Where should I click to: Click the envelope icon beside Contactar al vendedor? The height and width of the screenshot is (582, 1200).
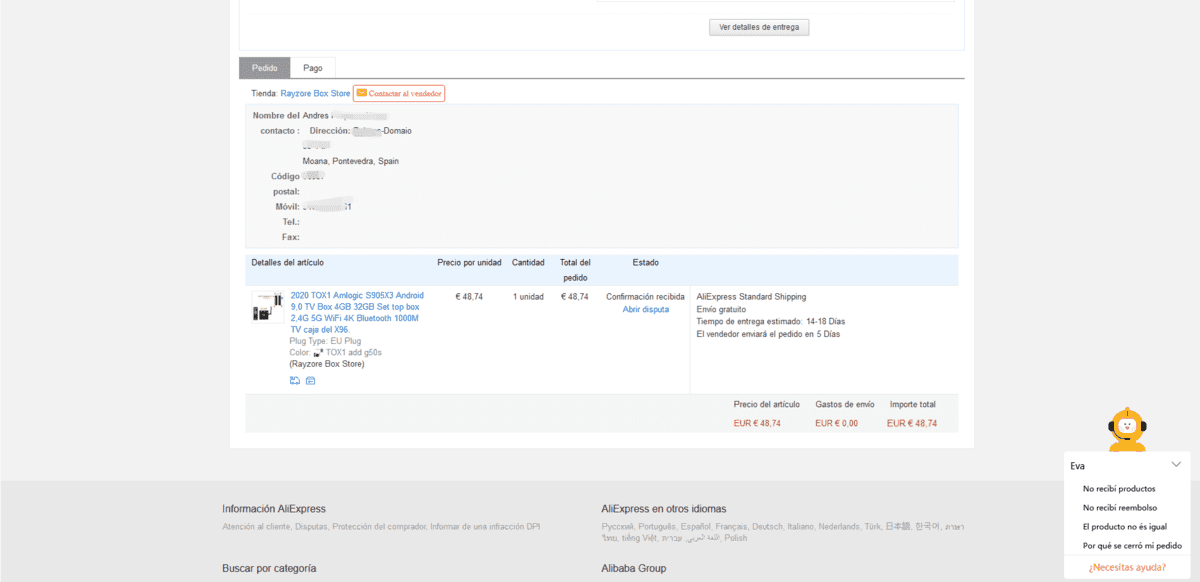(x=362, y=92)
